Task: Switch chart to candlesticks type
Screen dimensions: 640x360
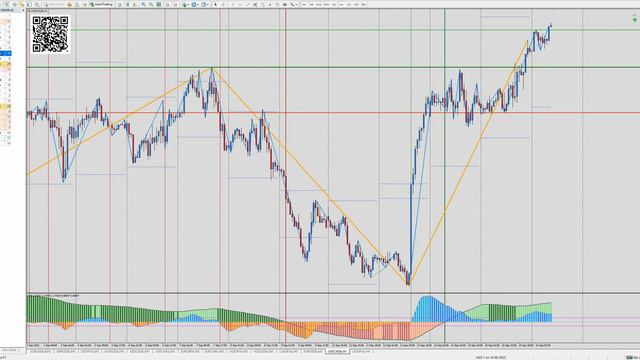Action: 127,4
